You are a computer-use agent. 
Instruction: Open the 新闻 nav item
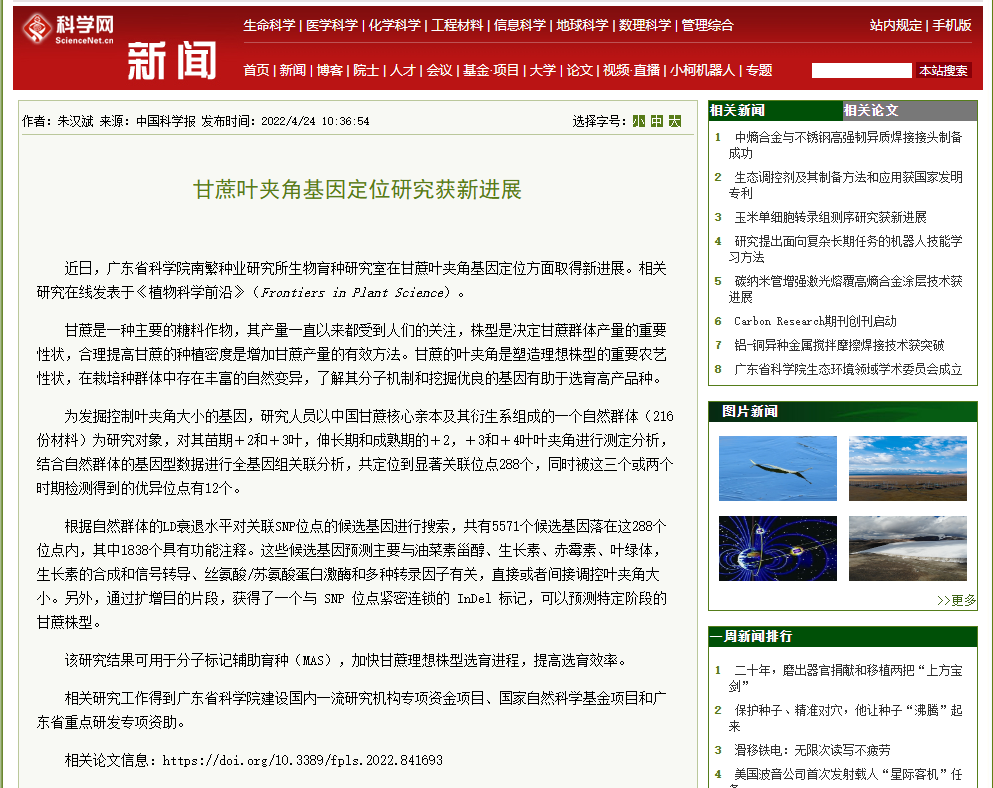tap(293, 70)
